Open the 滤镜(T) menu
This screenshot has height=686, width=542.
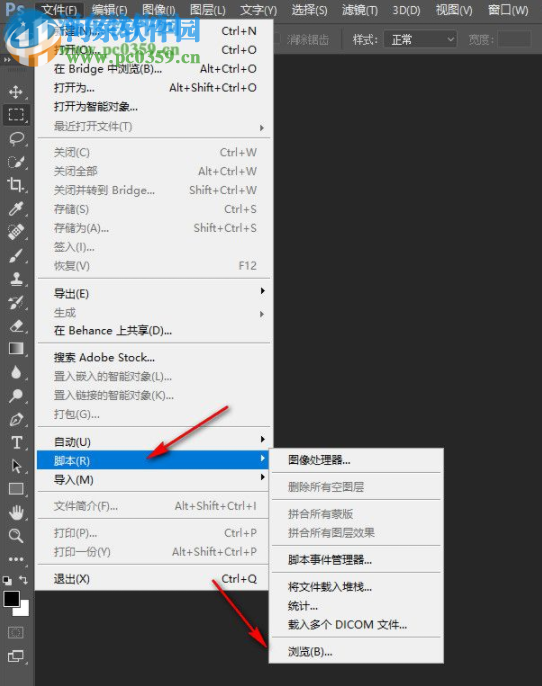point(360,10)
